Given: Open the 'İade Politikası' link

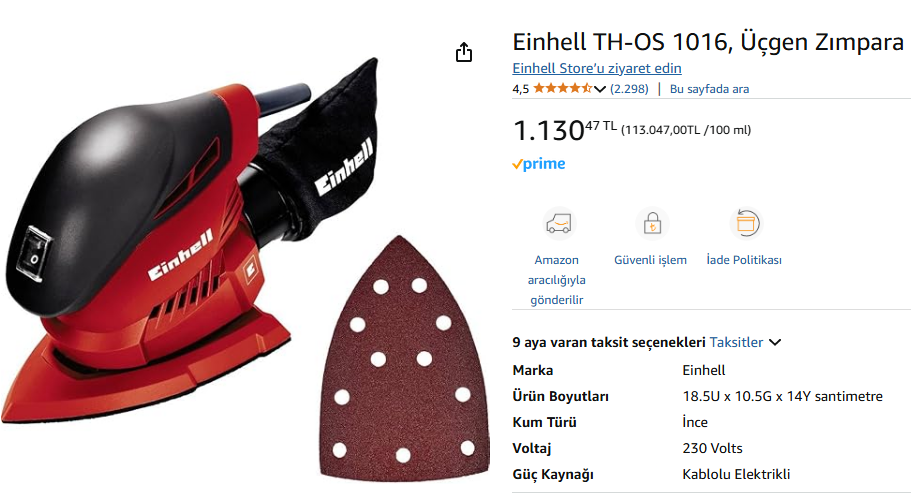Looking at the screenshot, I should point(744,260).
